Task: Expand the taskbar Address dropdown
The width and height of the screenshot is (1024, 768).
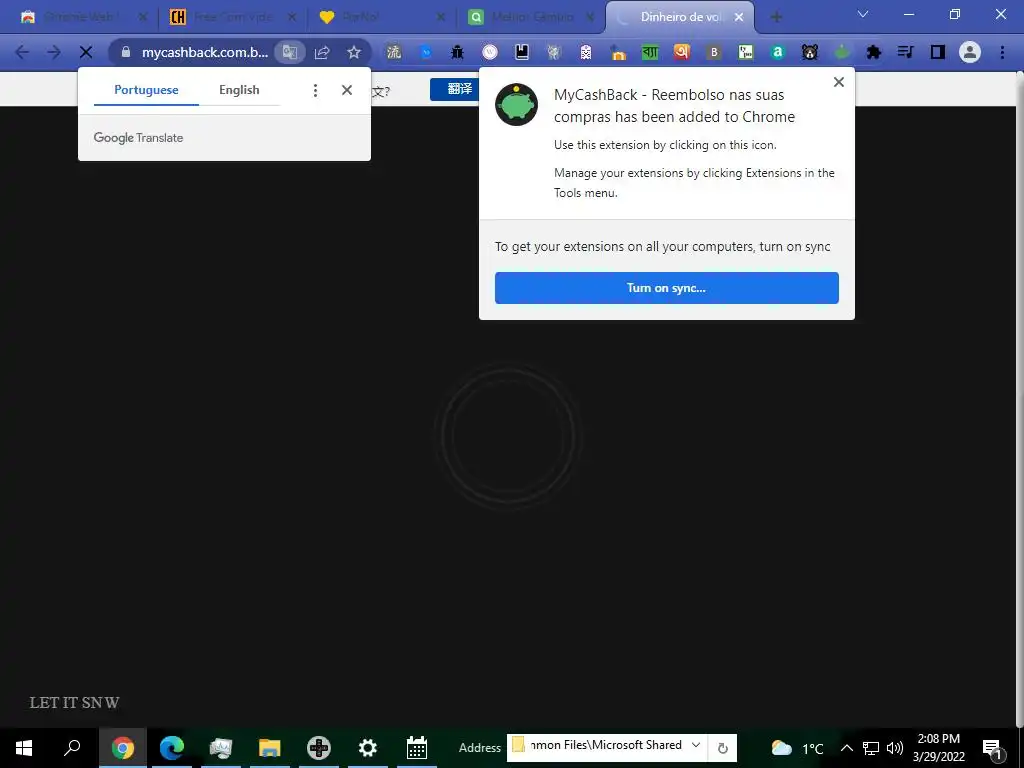Action: pyautogui.click(x=696, y=745)
